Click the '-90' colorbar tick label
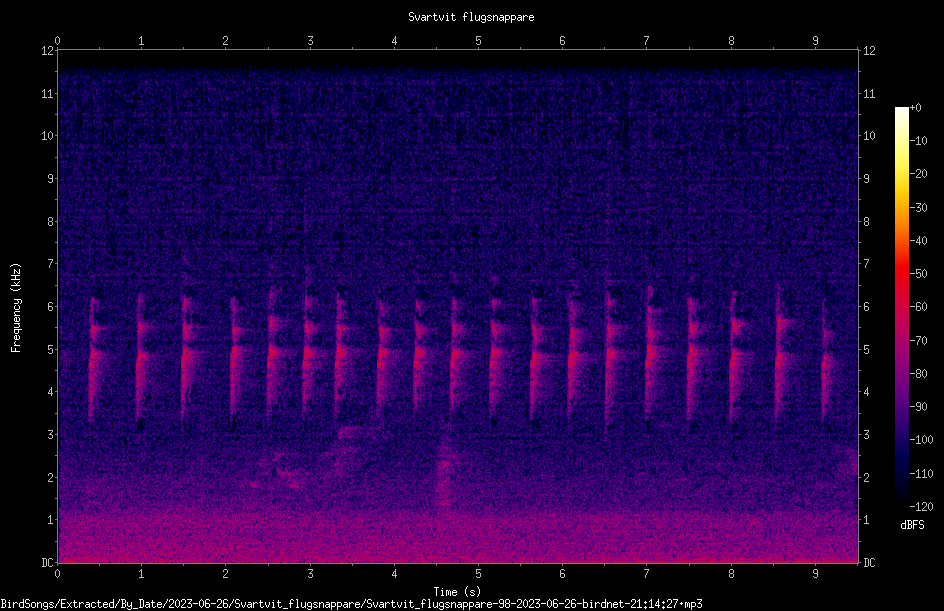 [918, 407]
